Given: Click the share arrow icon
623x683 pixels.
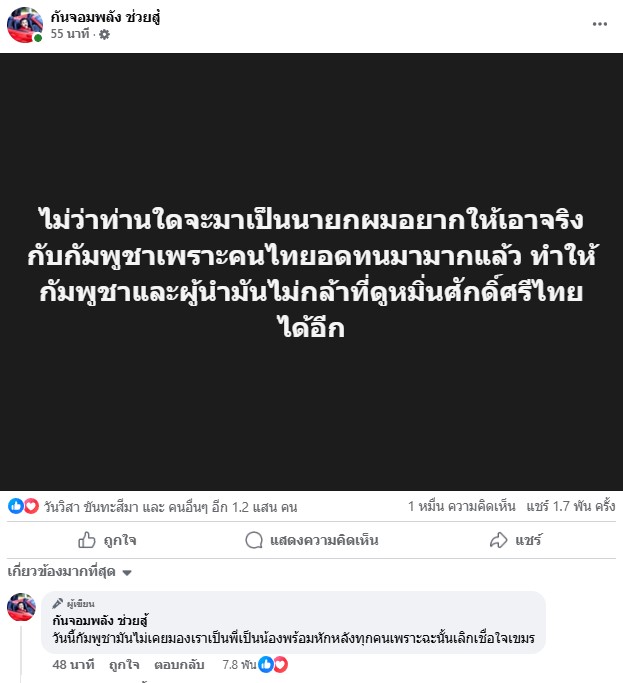Looking at the screenshot, I should point(498,540).
